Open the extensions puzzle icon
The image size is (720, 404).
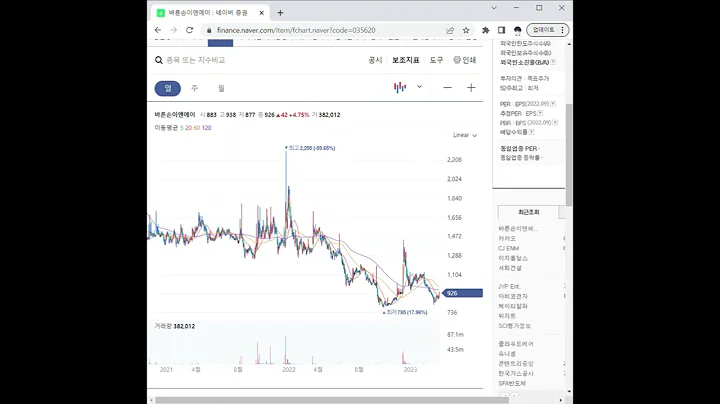[485, 30]
